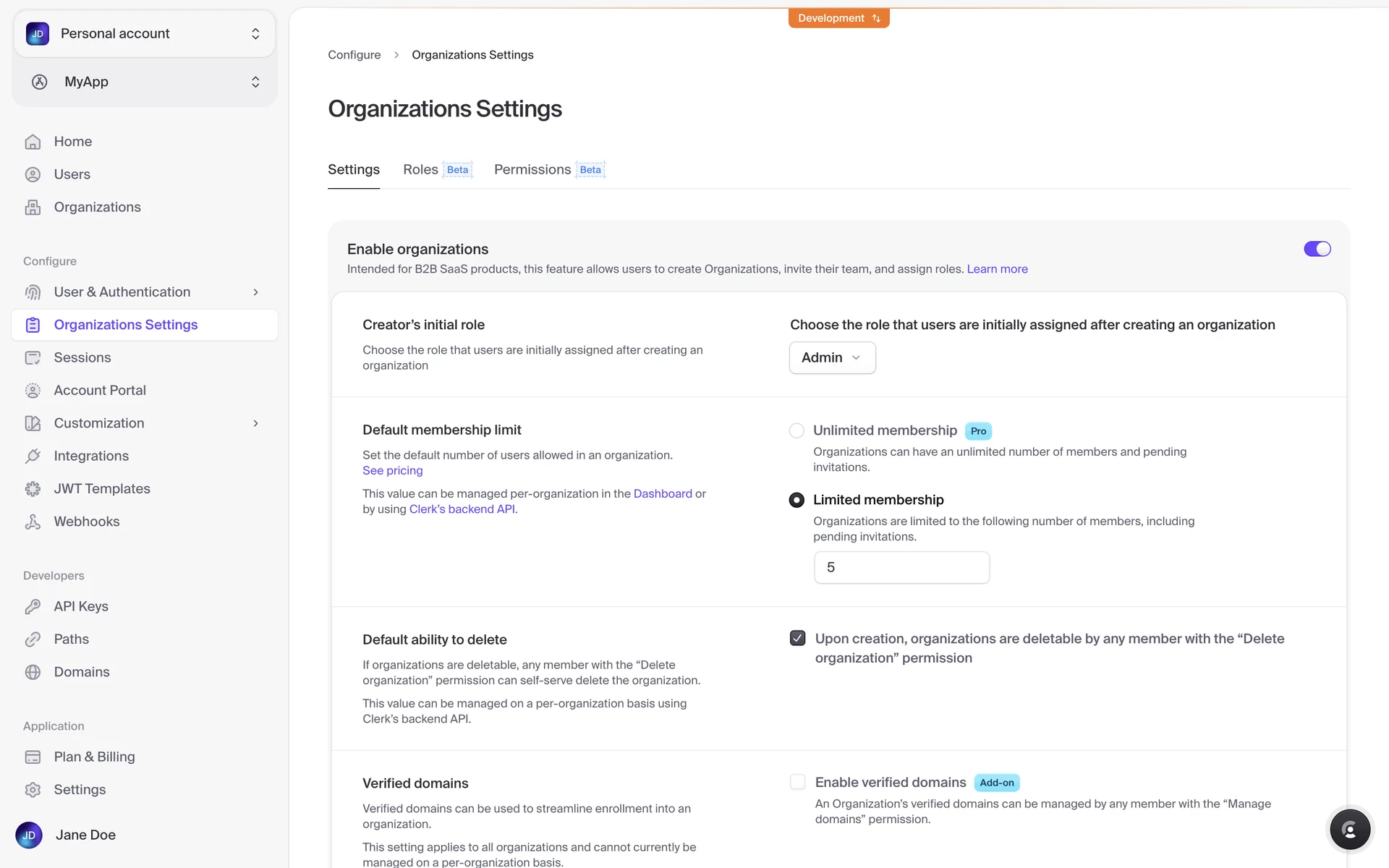This screenshot has width=1389, height=868.
Task: Click the Learn more link
Action: [x=997, y=269]
